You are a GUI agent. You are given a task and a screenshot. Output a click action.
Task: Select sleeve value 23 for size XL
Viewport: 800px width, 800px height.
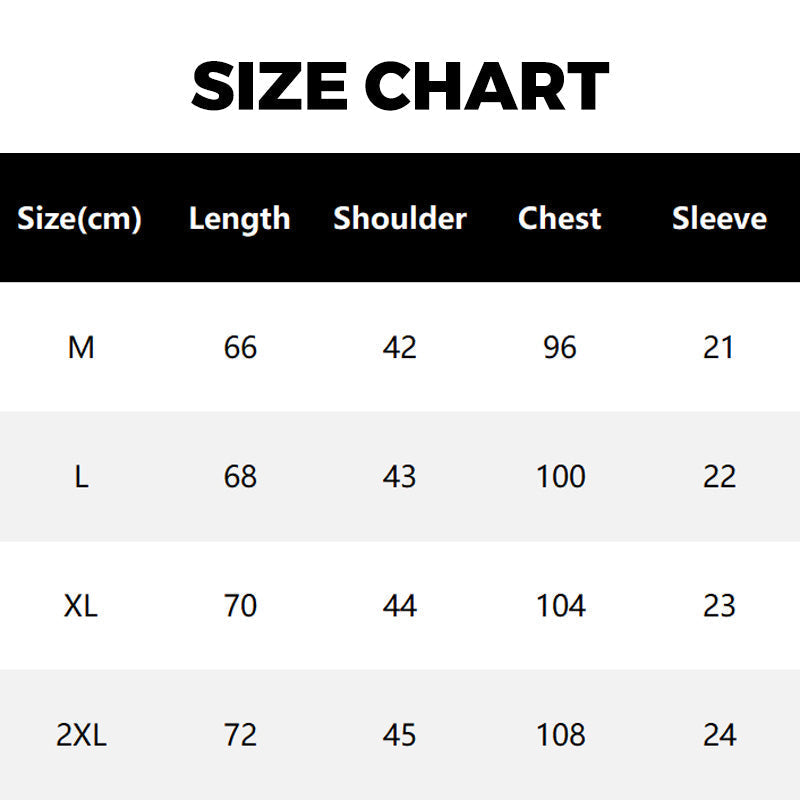[719, 606]
